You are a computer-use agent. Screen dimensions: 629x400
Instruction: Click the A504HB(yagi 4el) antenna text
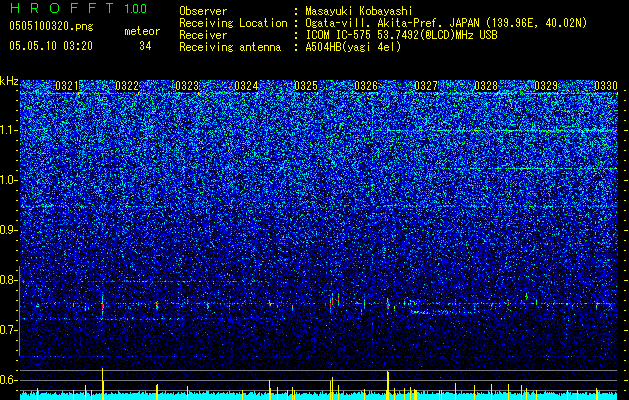click(353, 47)
